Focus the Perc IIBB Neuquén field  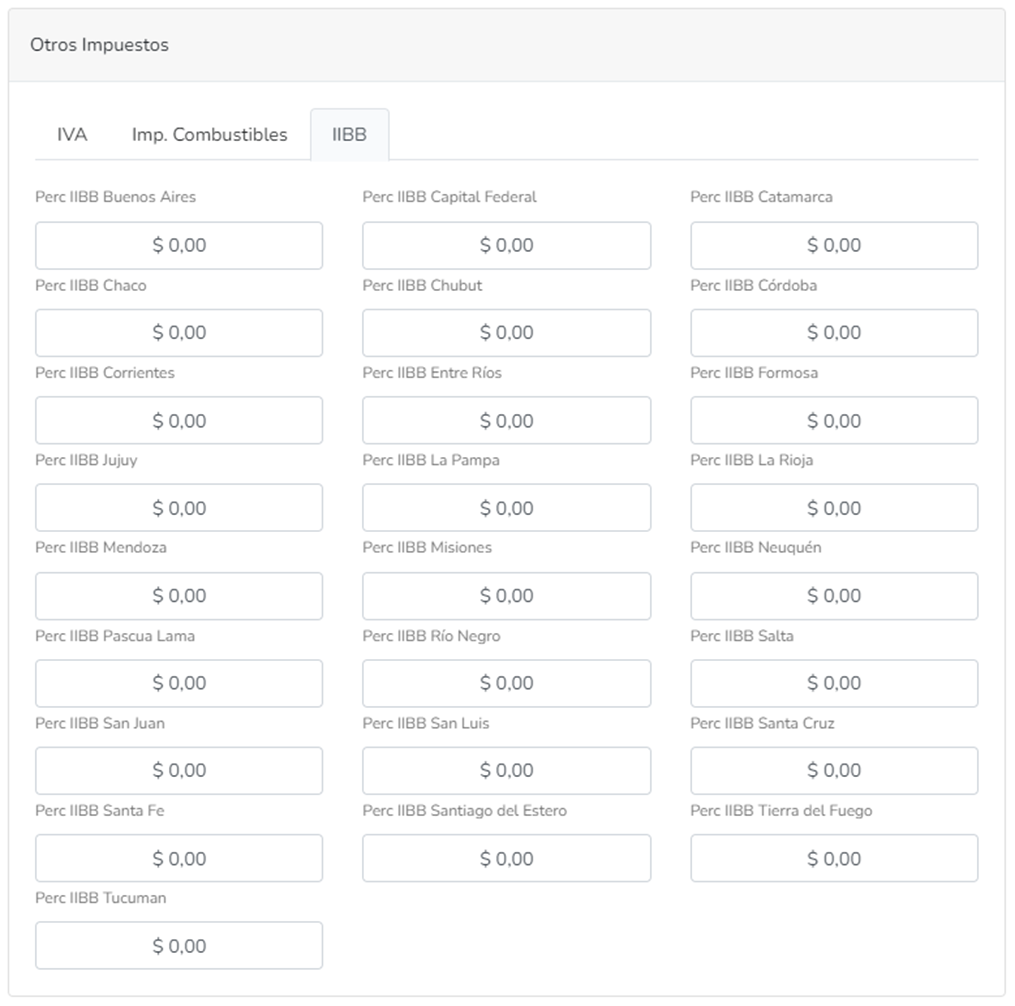[834, 596]
